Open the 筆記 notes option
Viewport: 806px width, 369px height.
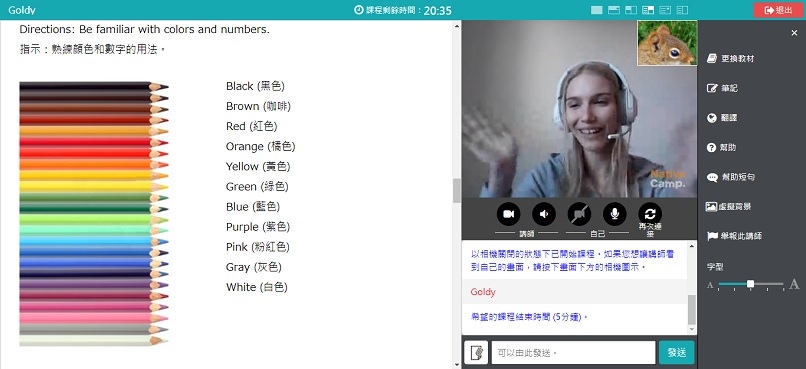coord(722,88)
